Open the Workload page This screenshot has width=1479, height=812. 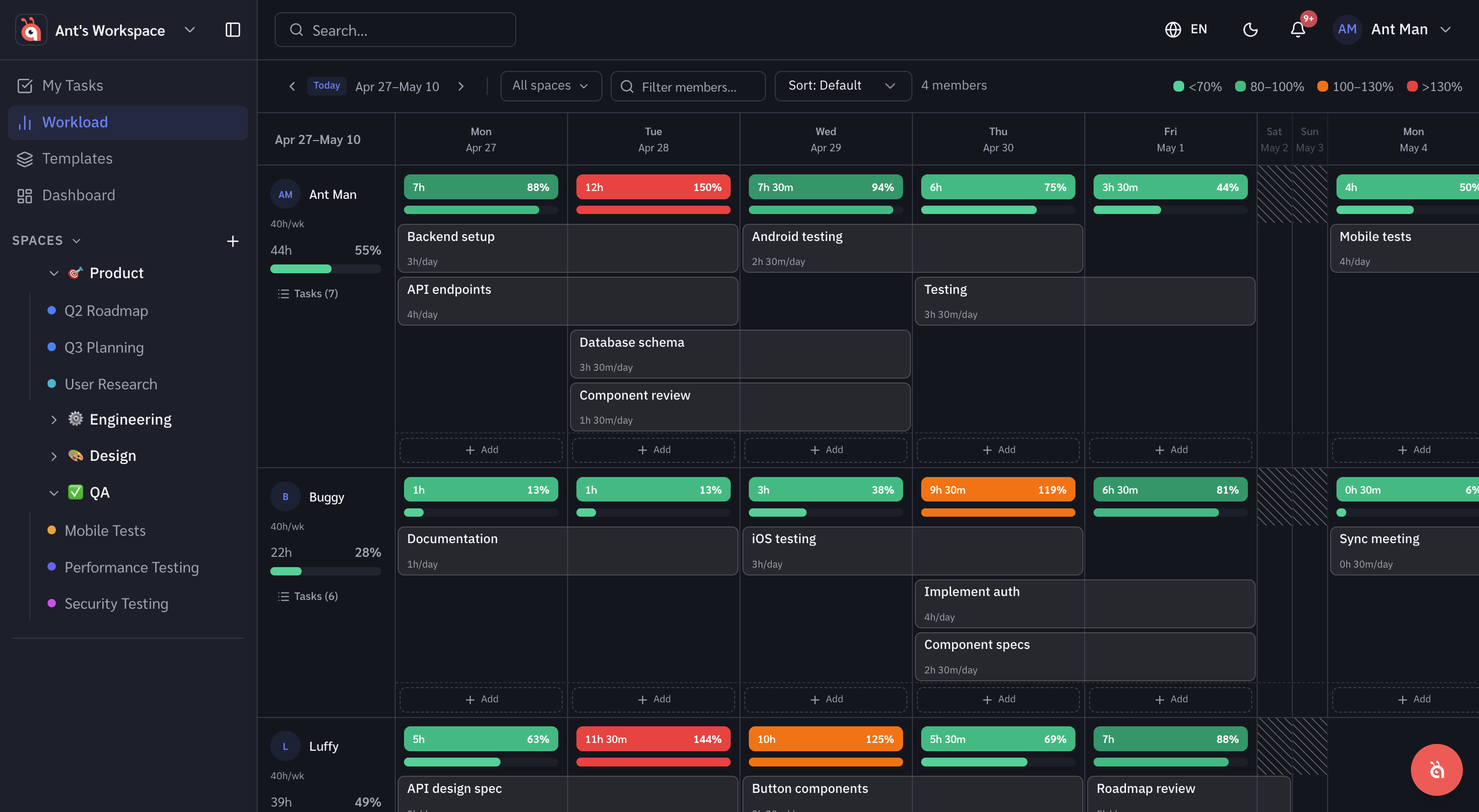[128, 122]
